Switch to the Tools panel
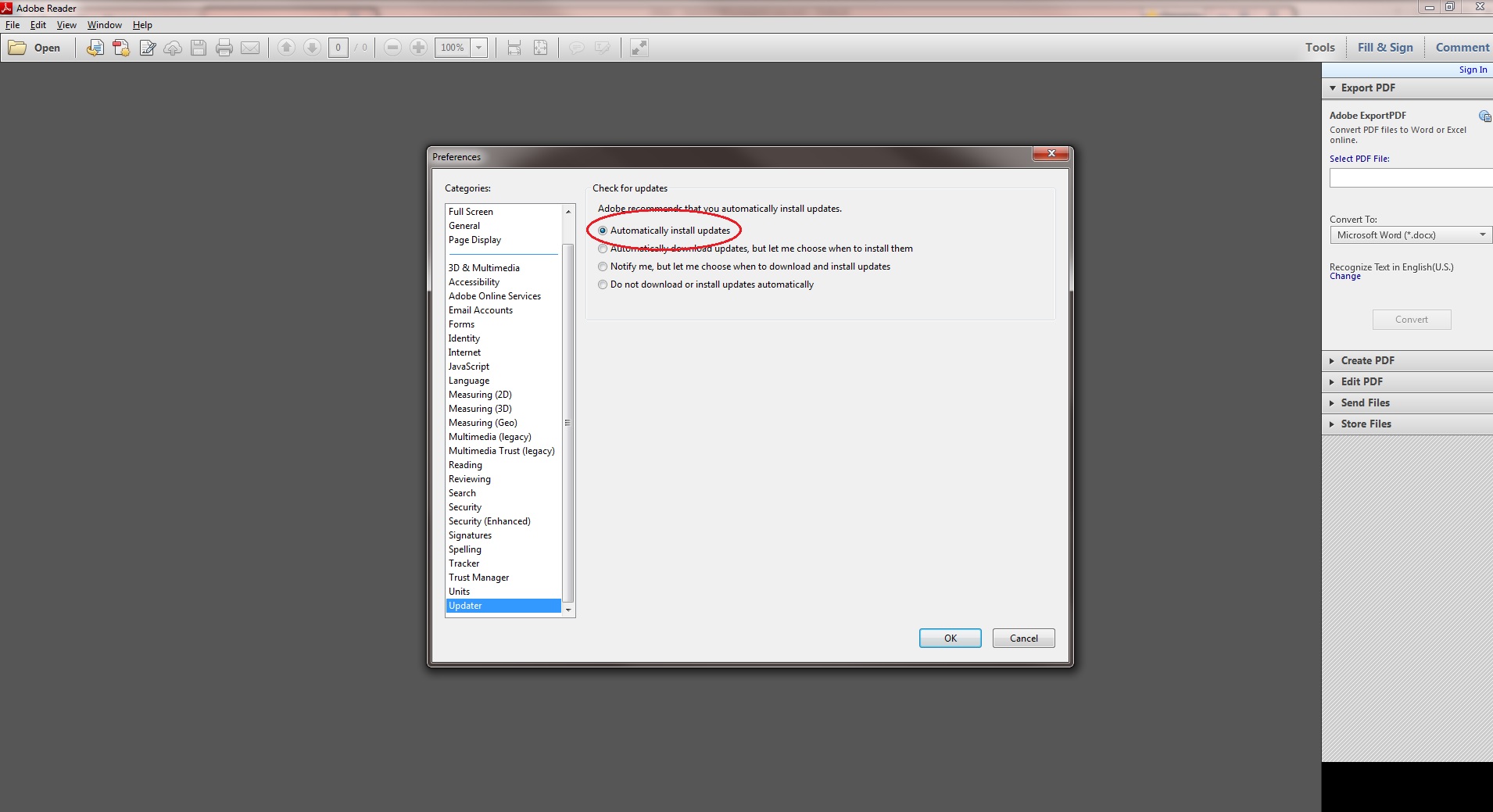Screen dimensions: 1493x812 click(x=1319, y=47)
